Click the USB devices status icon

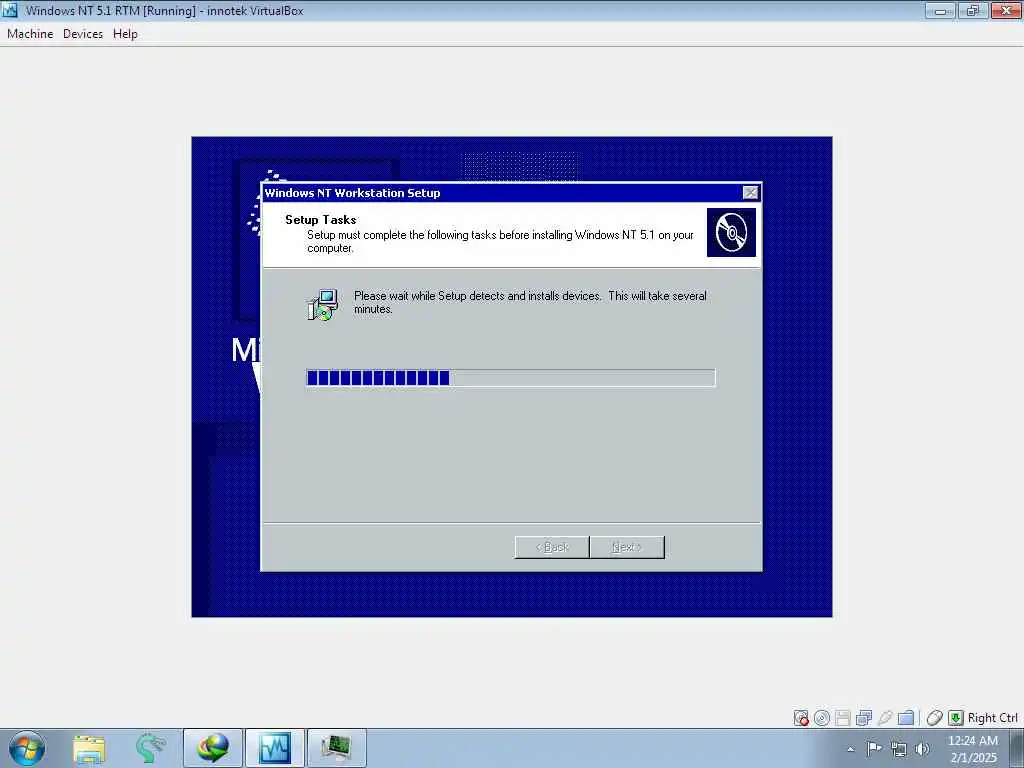(x=884, y=718)
